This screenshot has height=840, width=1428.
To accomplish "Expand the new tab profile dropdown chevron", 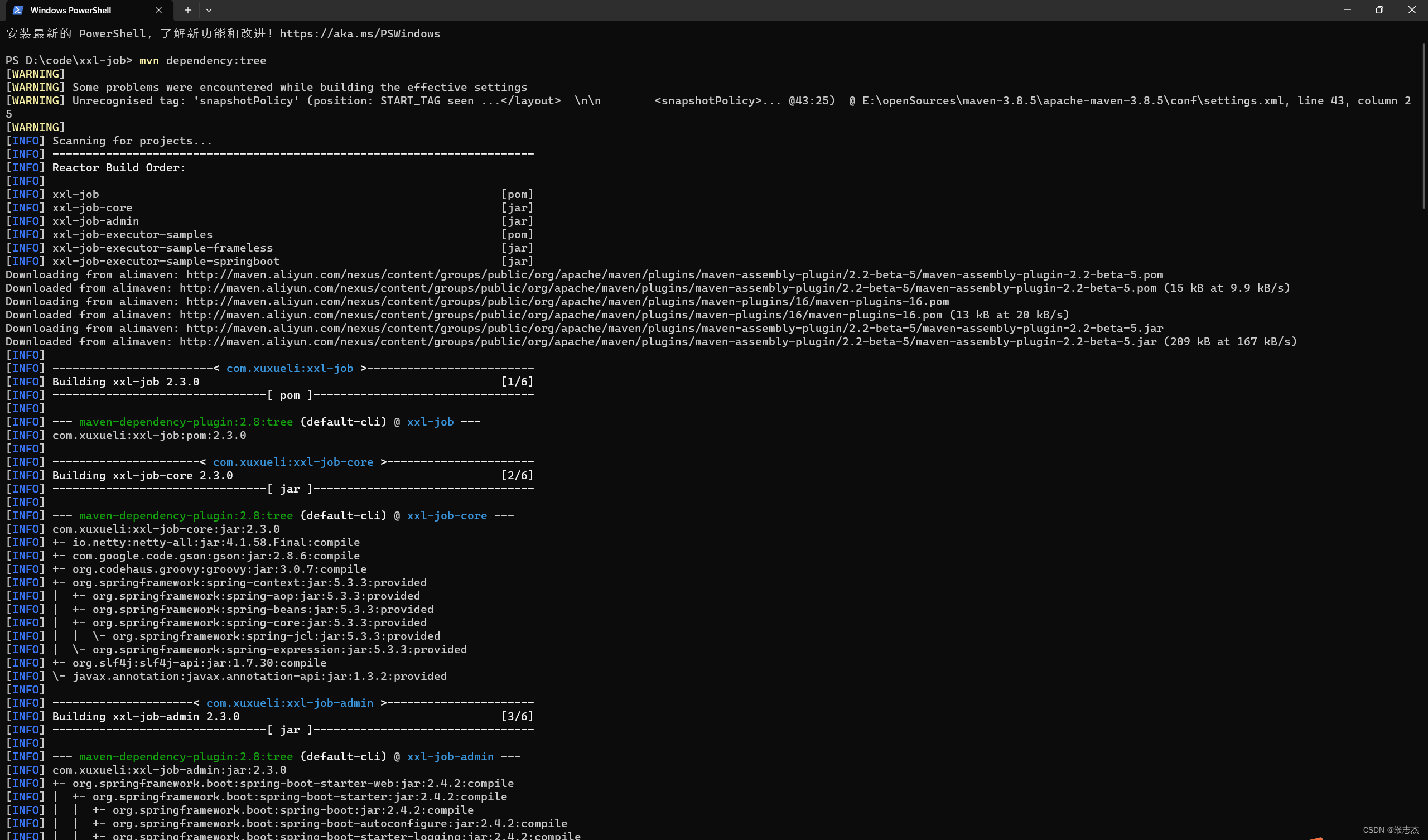I will (x=209, y=10).
